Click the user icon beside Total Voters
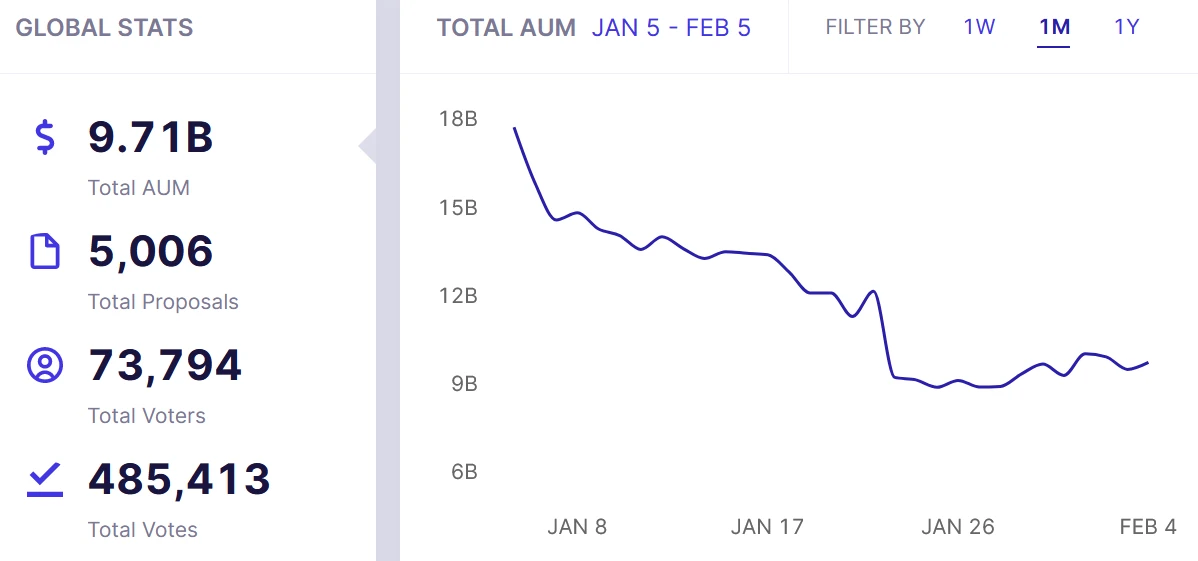Viewport: 1198px width, 561px height. [44, 365]
